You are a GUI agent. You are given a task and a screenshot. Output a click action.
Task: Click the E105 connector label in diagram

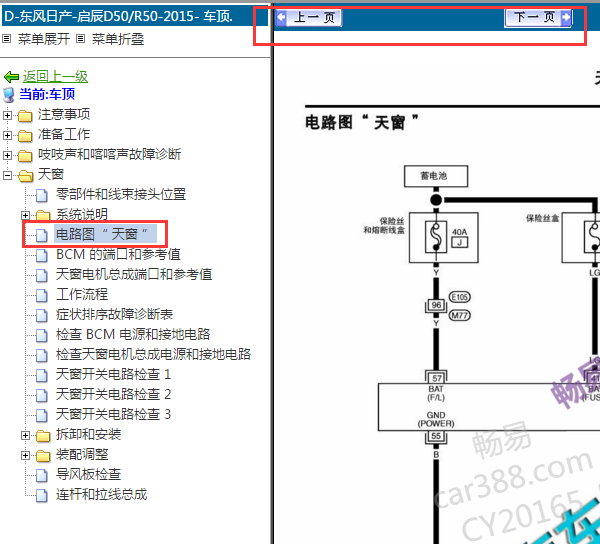click(x=460, y=297)
